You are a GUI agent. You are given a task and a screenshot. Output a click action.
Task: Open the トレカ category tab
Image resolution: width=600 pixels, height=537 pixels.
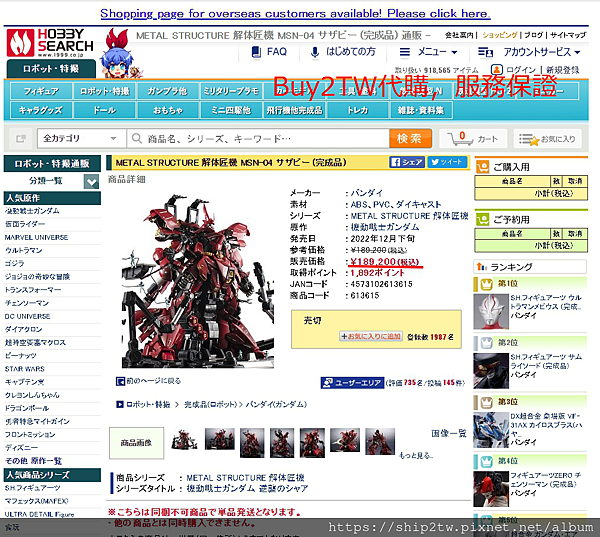pos(357,110)
